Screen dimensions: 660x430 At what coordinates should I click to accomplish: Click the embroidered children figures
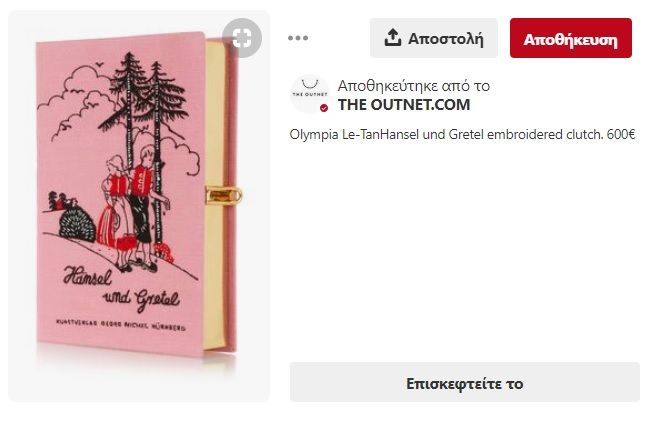click(x=133, y=208)
